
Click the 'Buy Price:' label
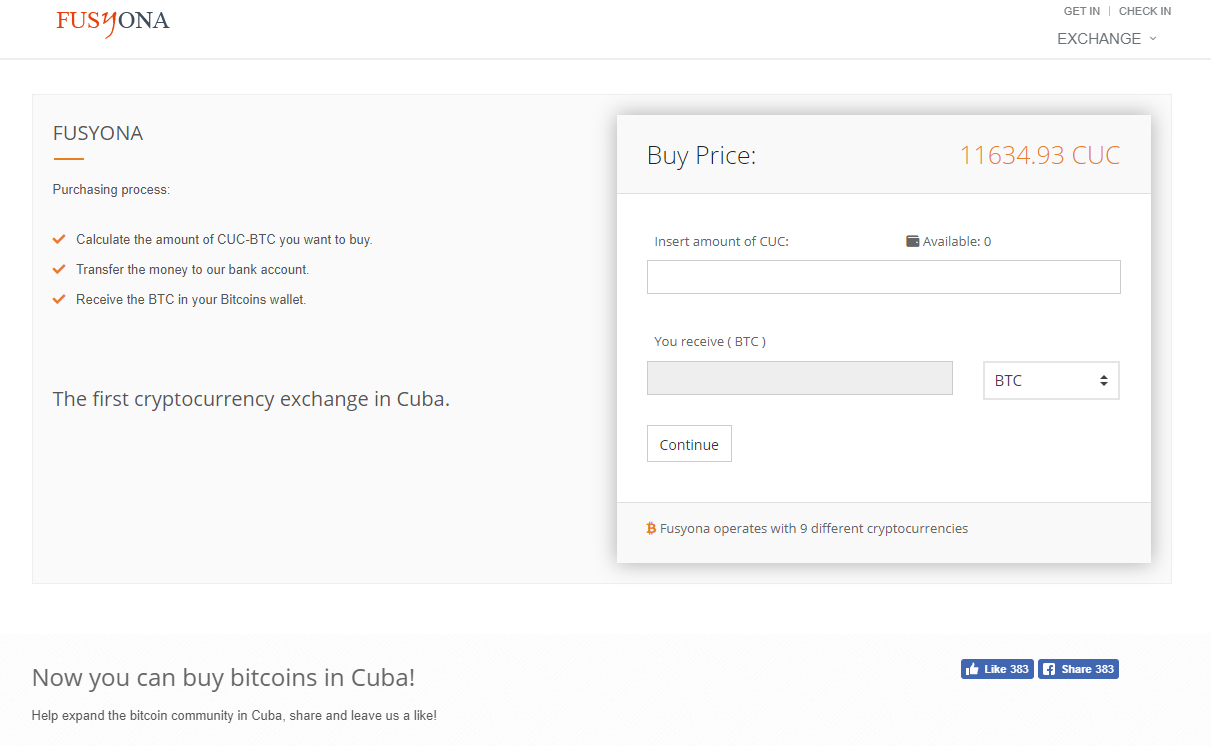(701, 156)
